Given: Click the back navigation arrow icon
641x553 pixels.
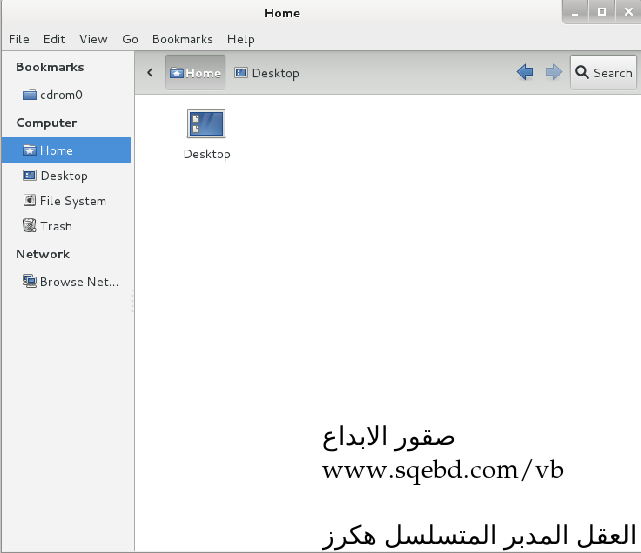Looking at the screenshot, I should coord(525,72).
